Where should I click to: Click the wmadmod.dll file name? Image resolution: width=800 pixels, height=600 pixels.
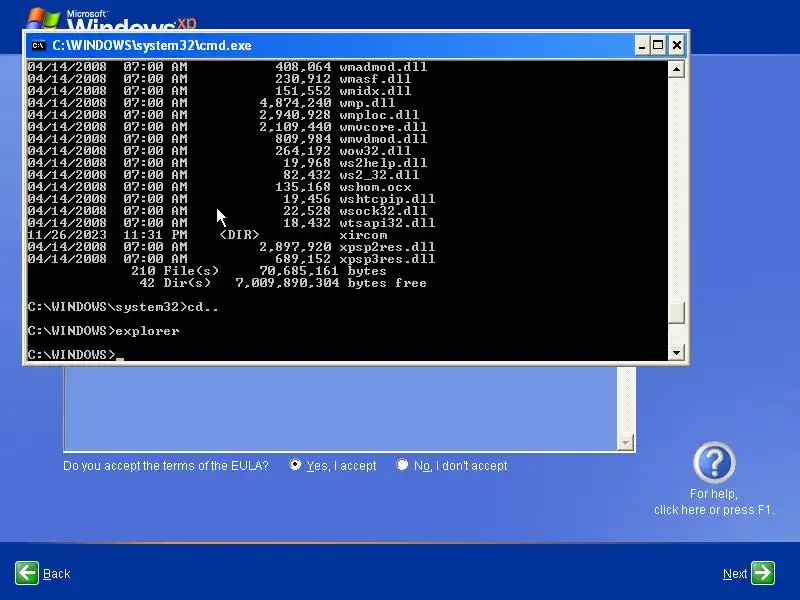point(383,67)
